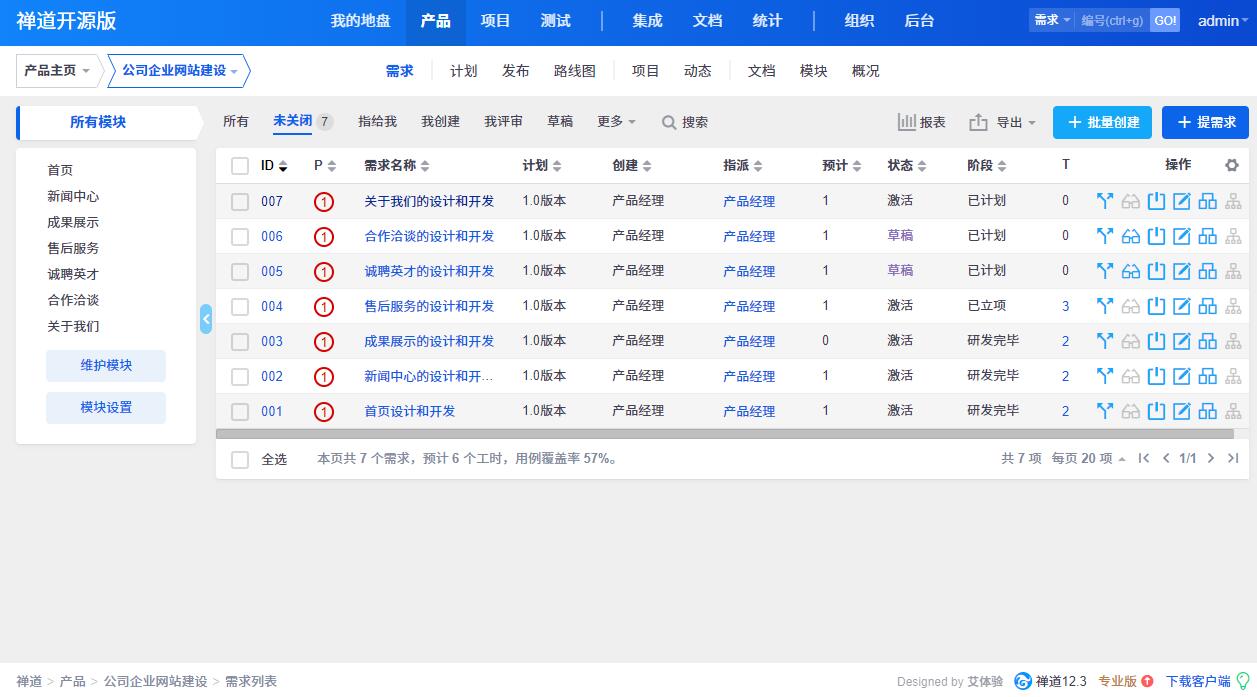Click horizontal scrollbar under the table

pyautogui.click(x=725, y=434)
